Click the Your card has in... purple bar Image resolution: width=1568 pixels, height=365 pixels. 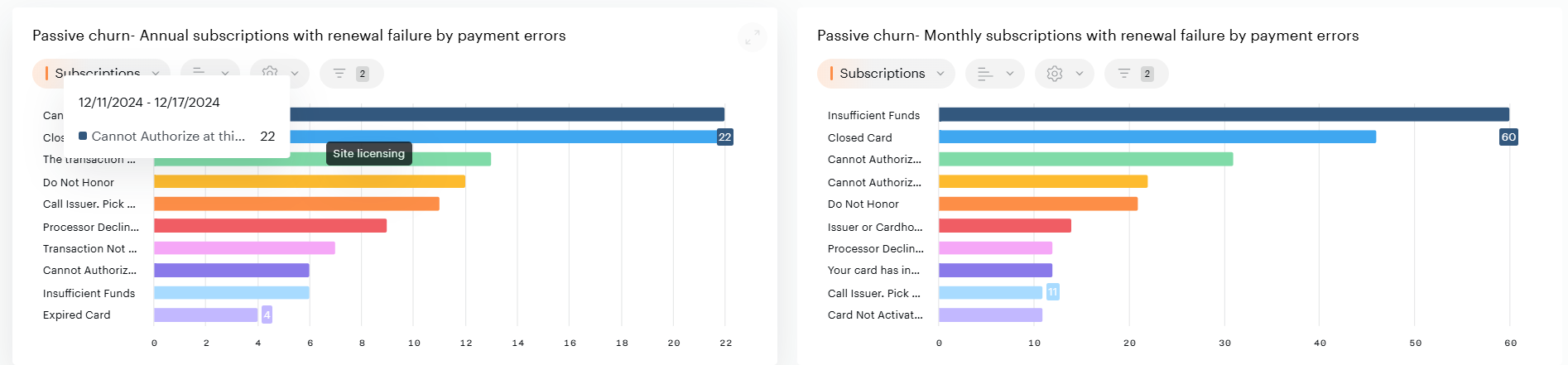(995, 271)
